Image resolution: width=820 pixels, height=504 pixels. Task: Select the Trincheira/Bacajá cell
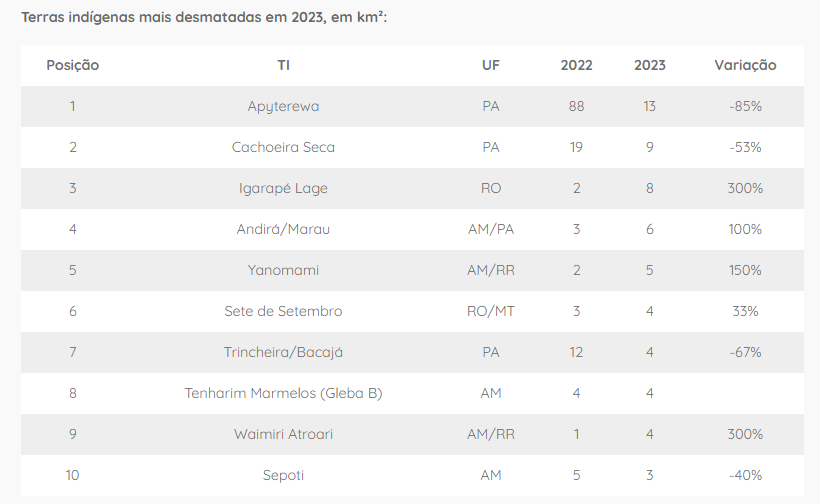pyautogui.click(x=283, y=352)
